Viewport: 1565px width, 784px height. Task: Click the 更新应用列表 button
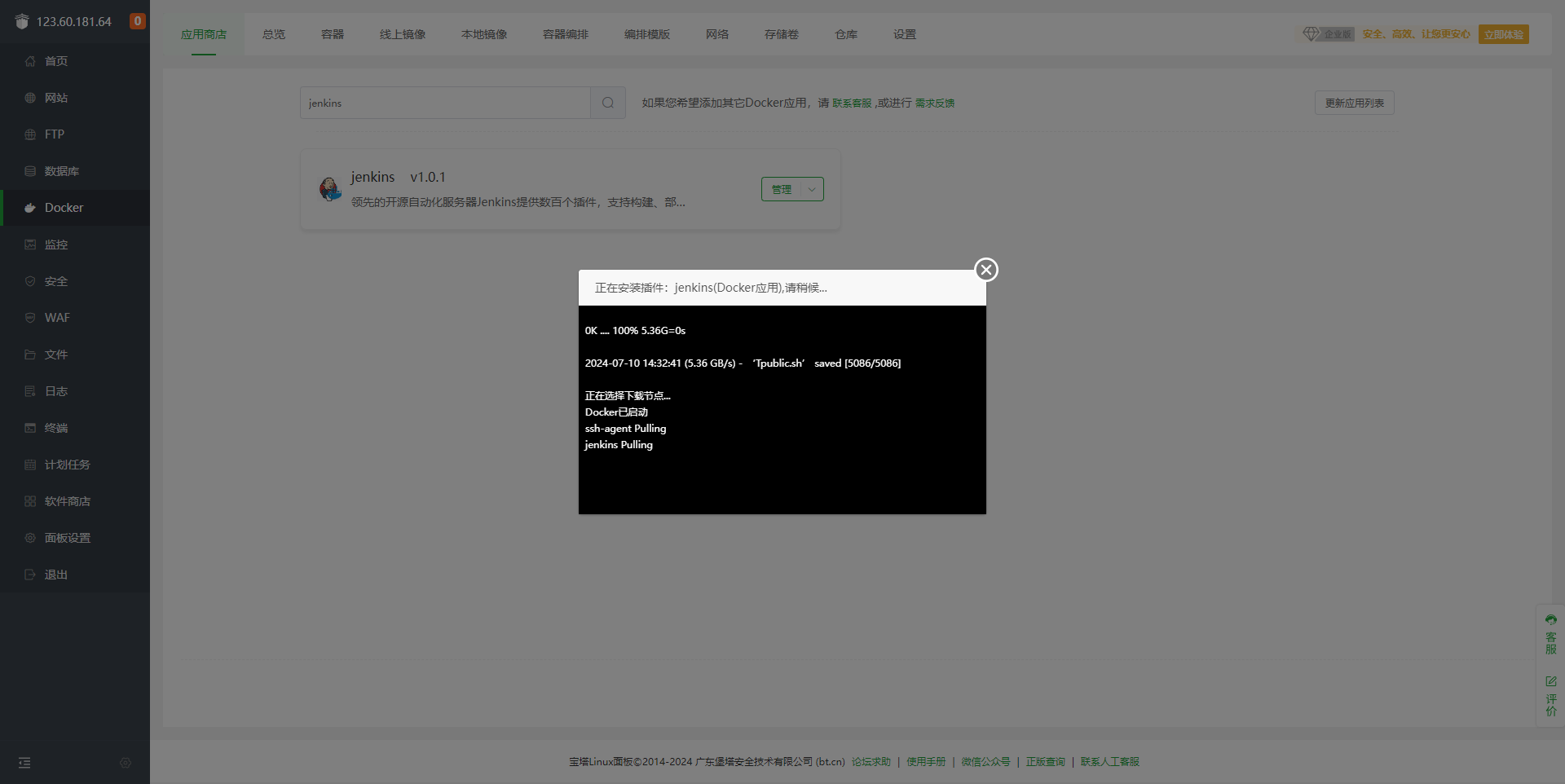[x=1355, y=103]
